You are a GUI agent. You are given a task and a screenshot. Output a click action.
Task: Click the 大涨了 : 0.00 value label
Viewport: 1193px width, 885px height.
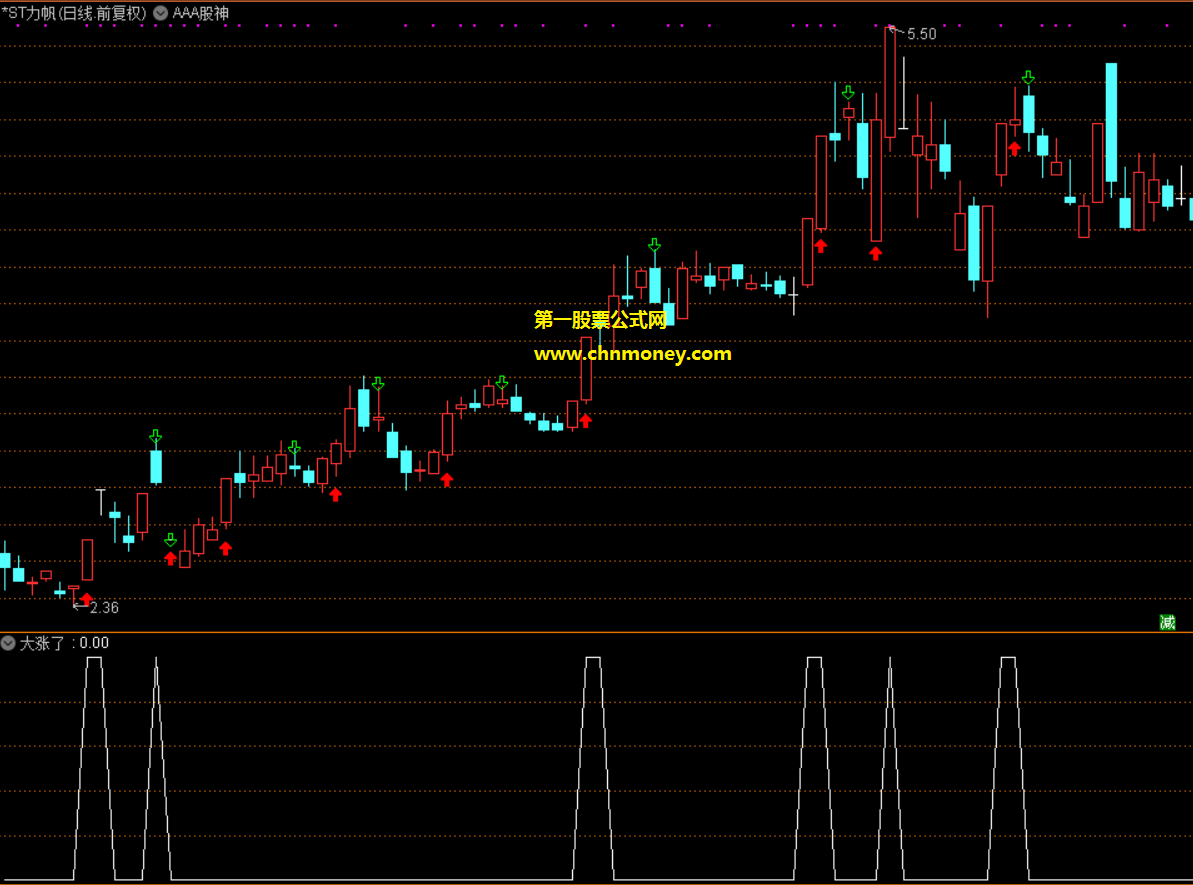point(64,643)
